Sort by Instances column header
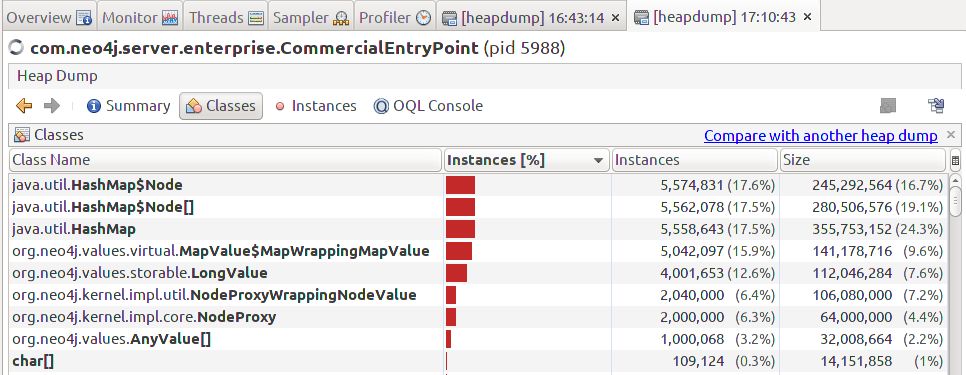 [x=695, y=160]
